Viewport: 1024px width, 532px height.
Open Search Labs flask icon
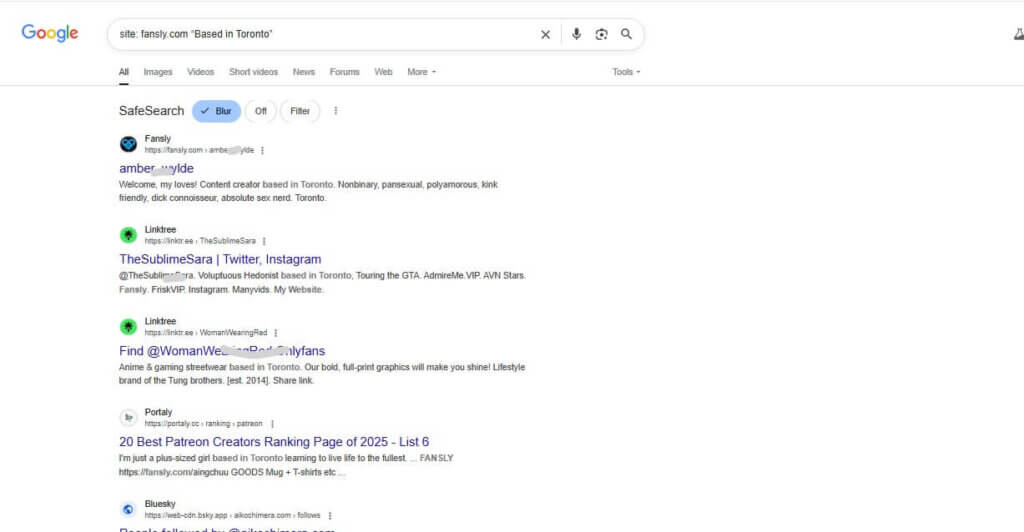pos(1018,34)
